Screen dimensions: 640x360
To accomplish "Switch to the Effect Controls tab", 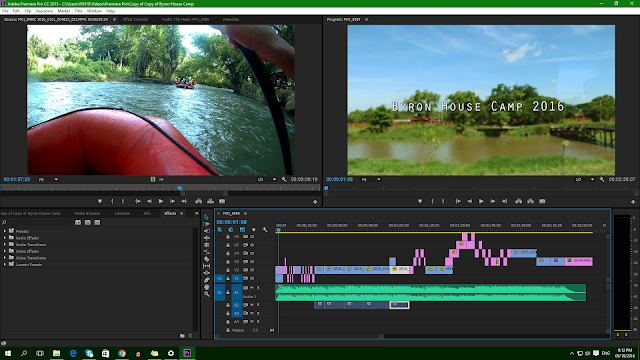I will tap(136, 19).
